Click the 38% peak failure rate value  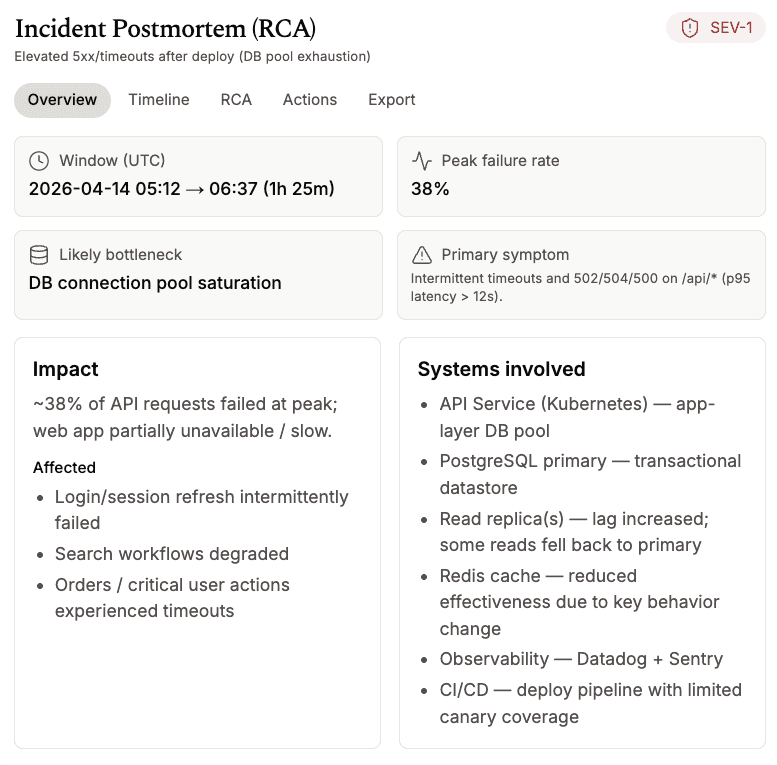click(430, 188)
